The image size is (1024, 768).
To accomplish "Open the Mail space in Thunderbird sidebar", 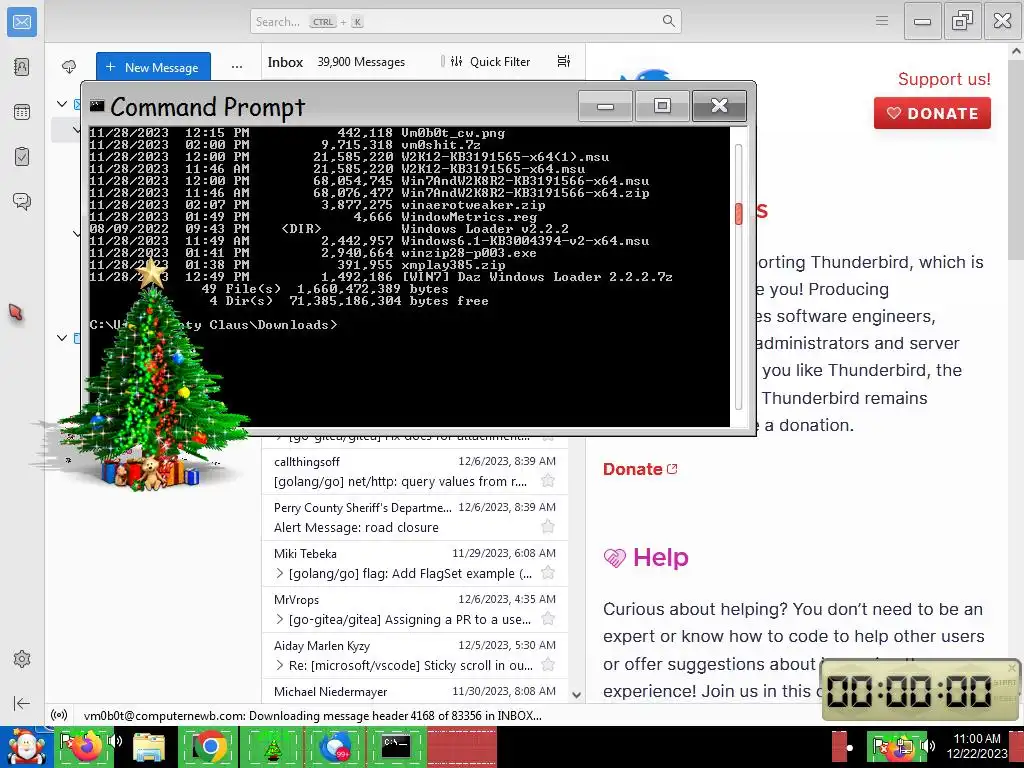I will (x=22, y=22).
